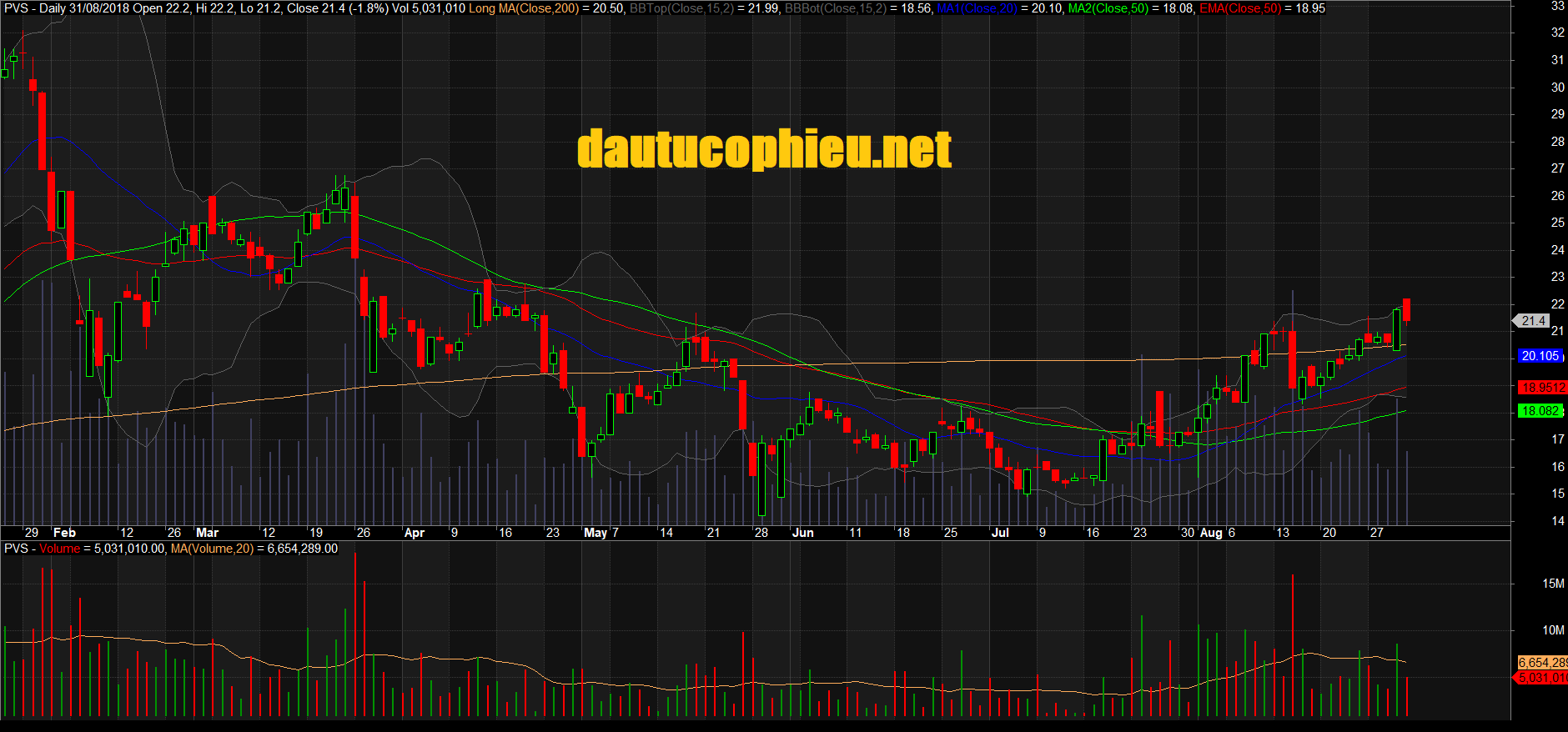This screenshot has height=732, width=1568.
Task: Click the 21.4 last-close price tag
Action: [x=1532, y=321]
